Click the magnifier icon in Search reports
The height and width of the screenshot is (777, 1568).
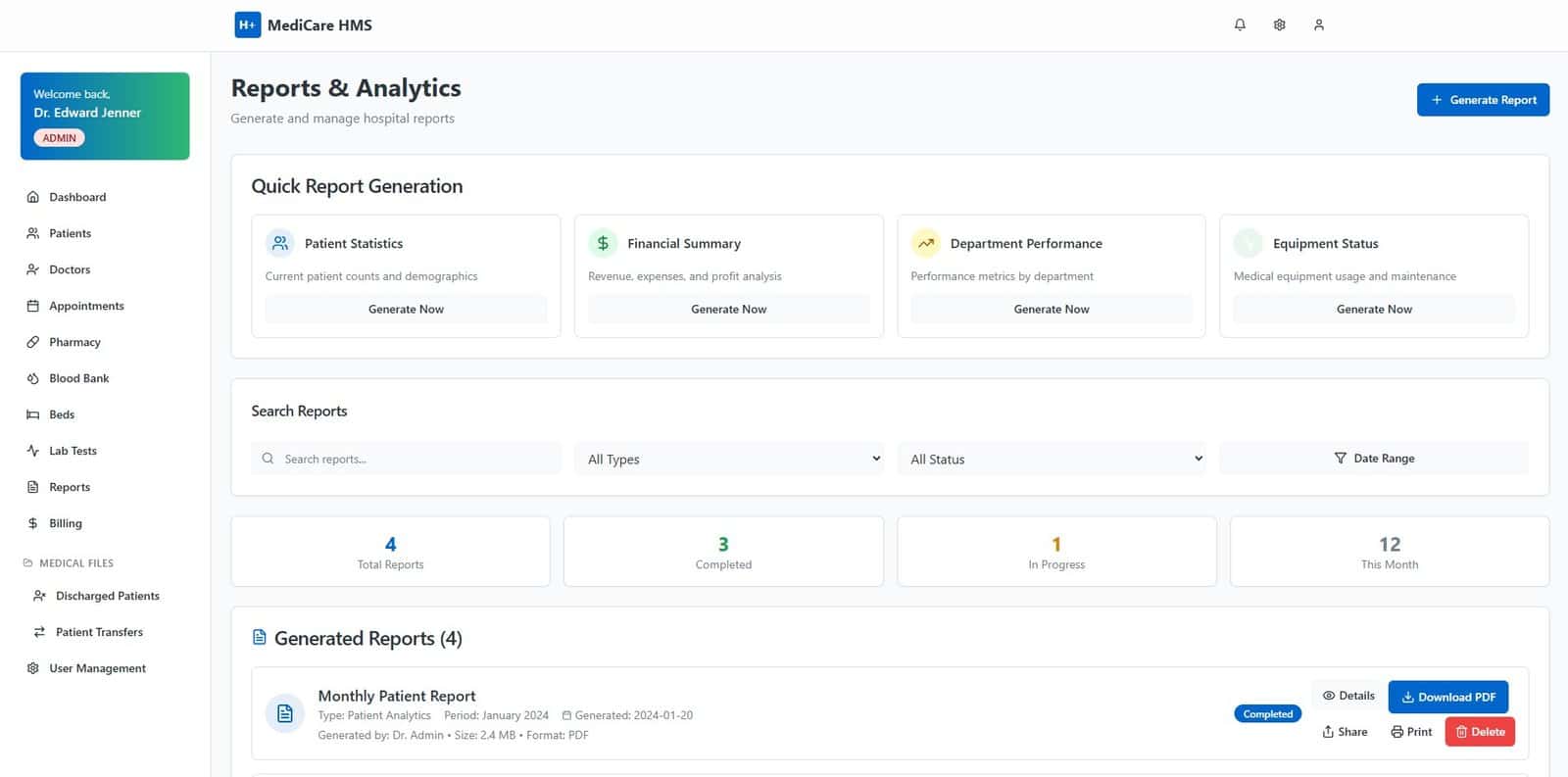coord(268,459)
